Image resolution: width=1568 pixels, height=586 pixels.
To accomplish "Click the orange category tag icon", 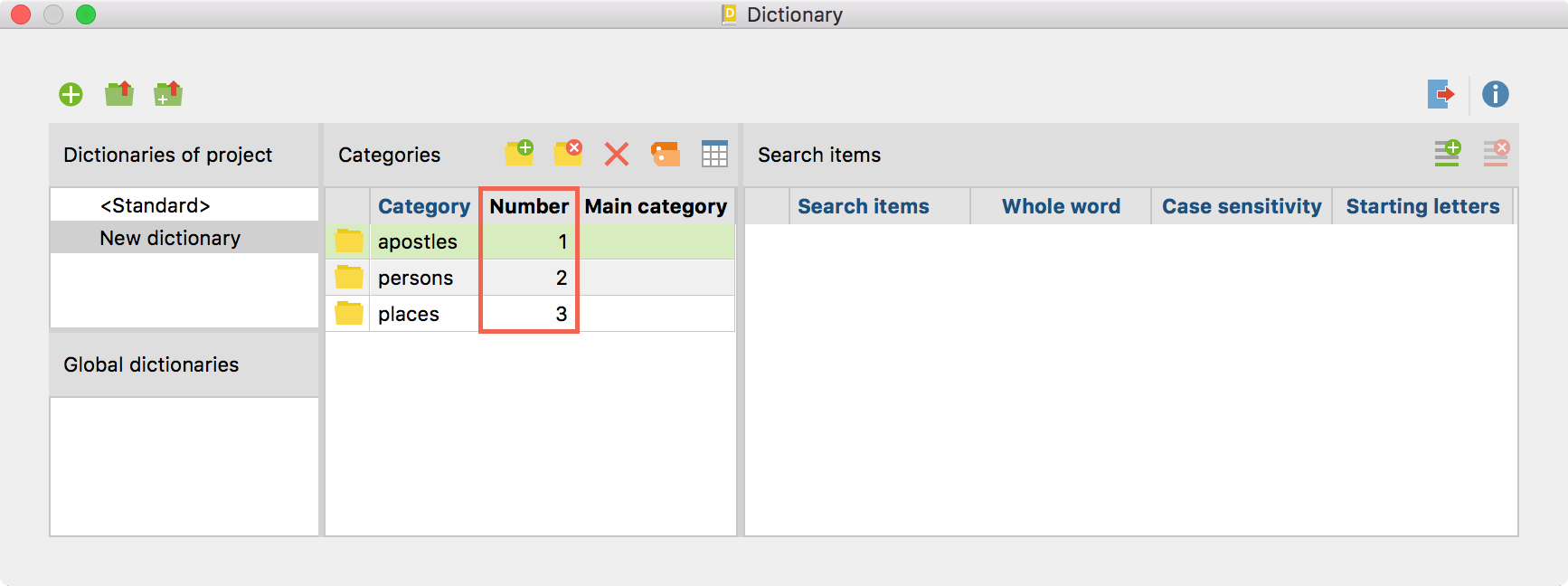I will click(666, 154).
